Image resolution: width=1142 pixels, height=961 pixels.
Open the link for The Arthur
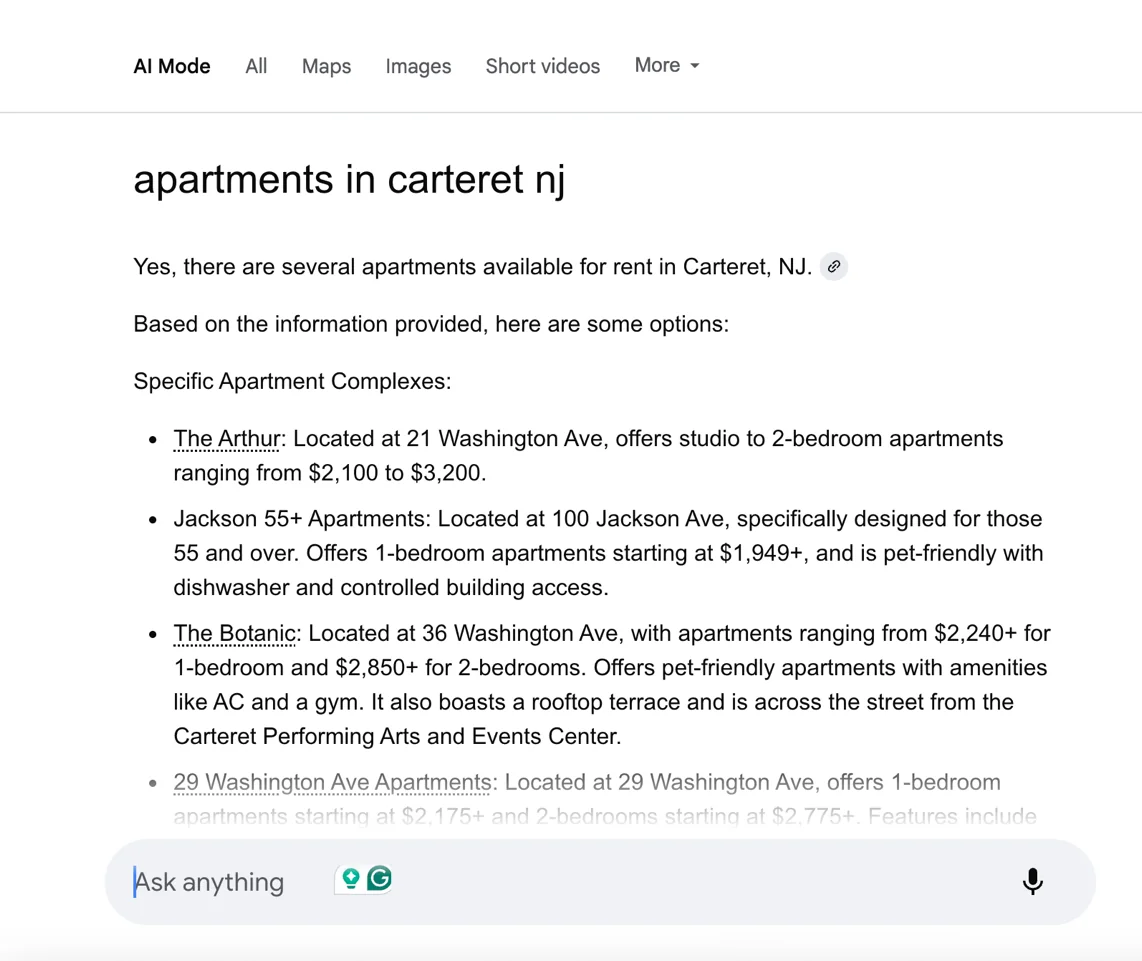point(226,438)
